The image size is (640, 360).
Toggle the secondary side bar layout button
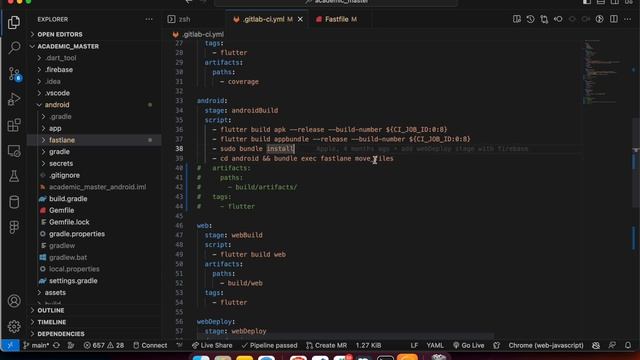pos(615,2)
